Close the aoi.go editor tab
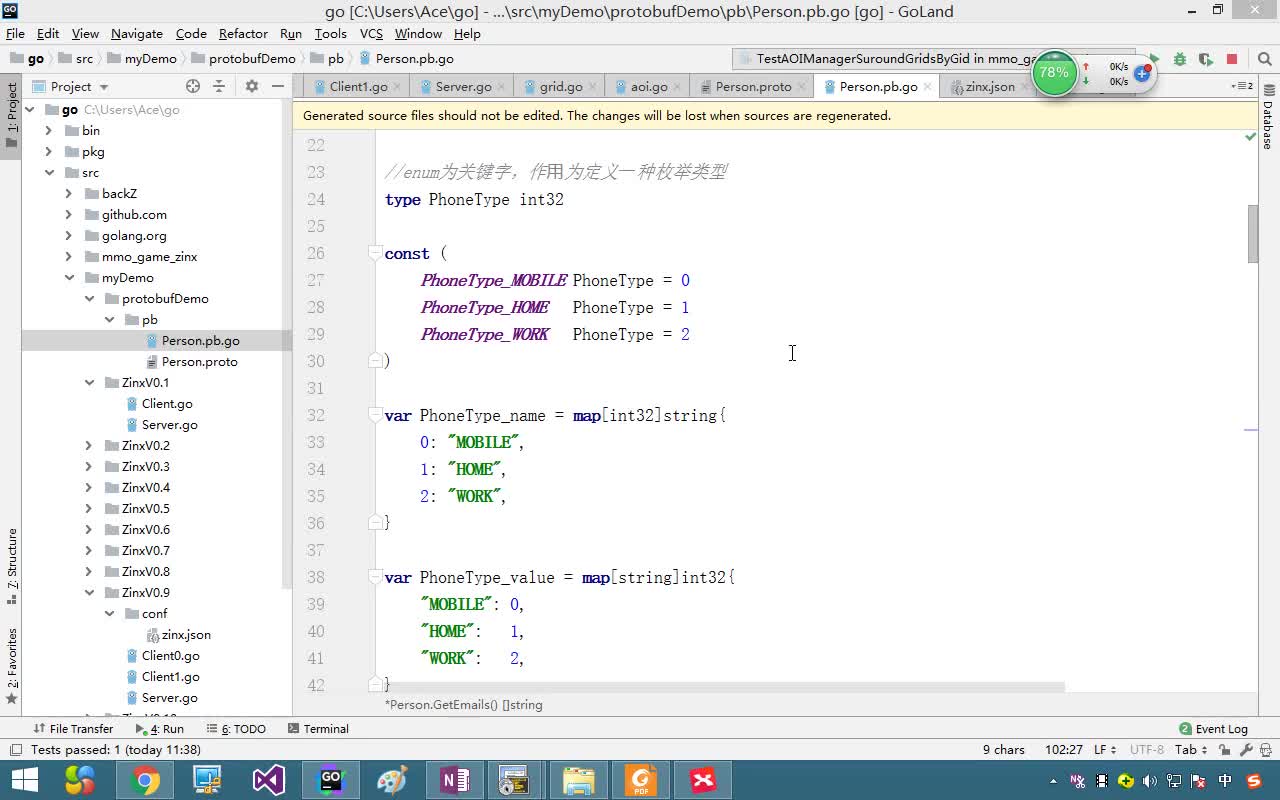 point(678,87)
